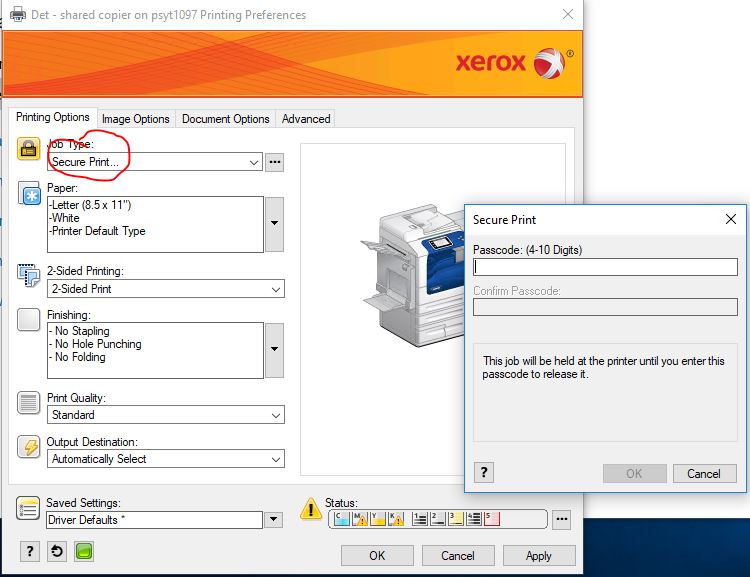Click the Apply button
The height and width of the screenshot is (577, 750).
tap(539, 555)
